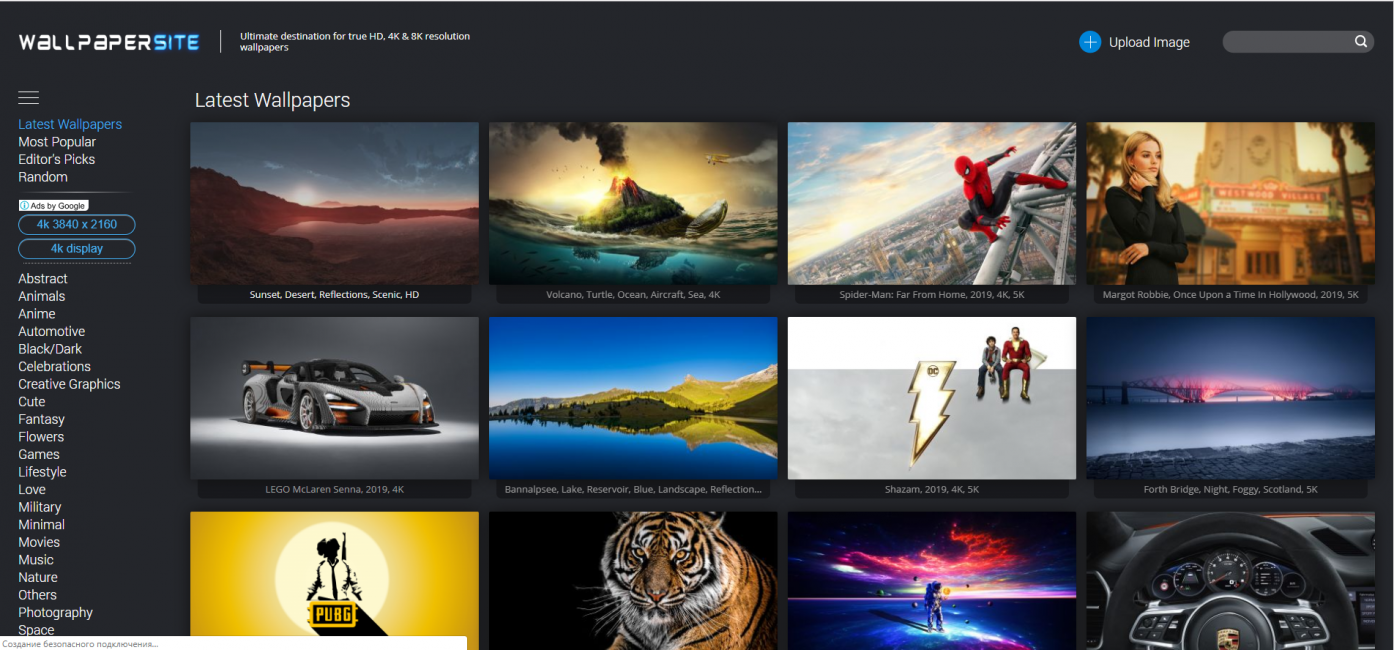Open the LEGO McLaren Senna wallpaper thumbnail
The width and height of the screenshot is (1394, 650).
[334, 398]
